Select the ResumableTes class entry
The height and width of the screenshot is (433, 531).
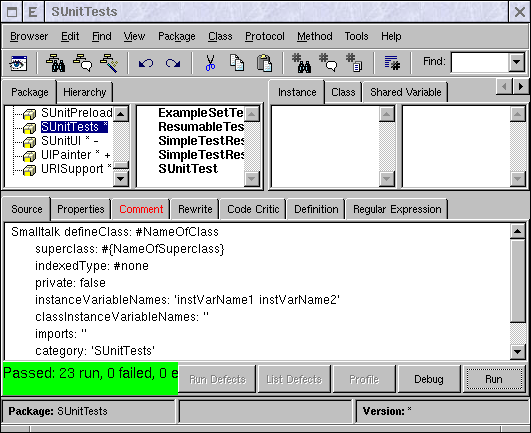pyautogui.click(x=201, y=127)
